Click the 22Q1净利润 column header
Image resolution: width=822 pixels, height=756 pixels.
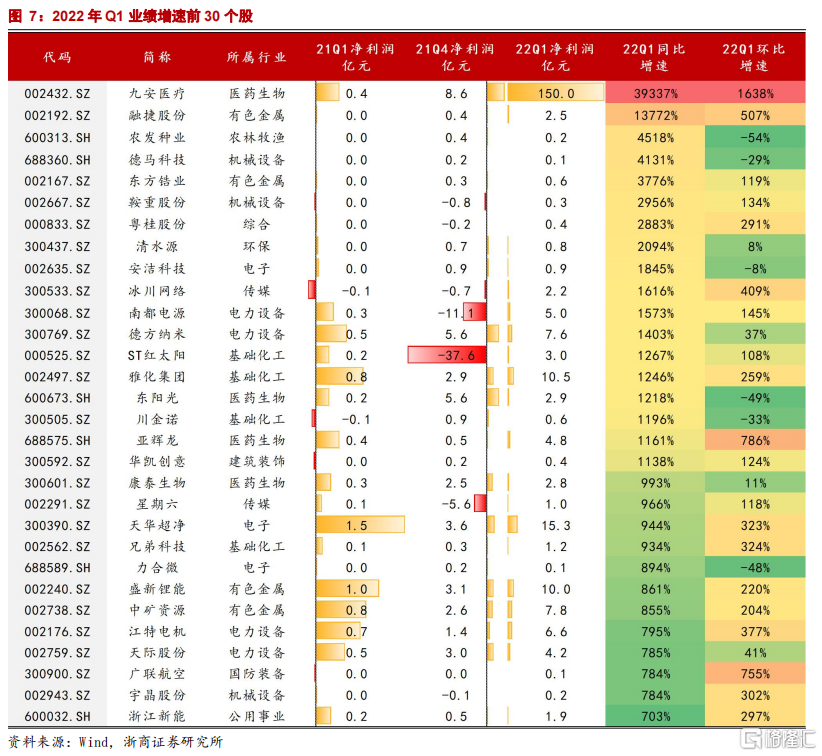(x=555, y=57)
